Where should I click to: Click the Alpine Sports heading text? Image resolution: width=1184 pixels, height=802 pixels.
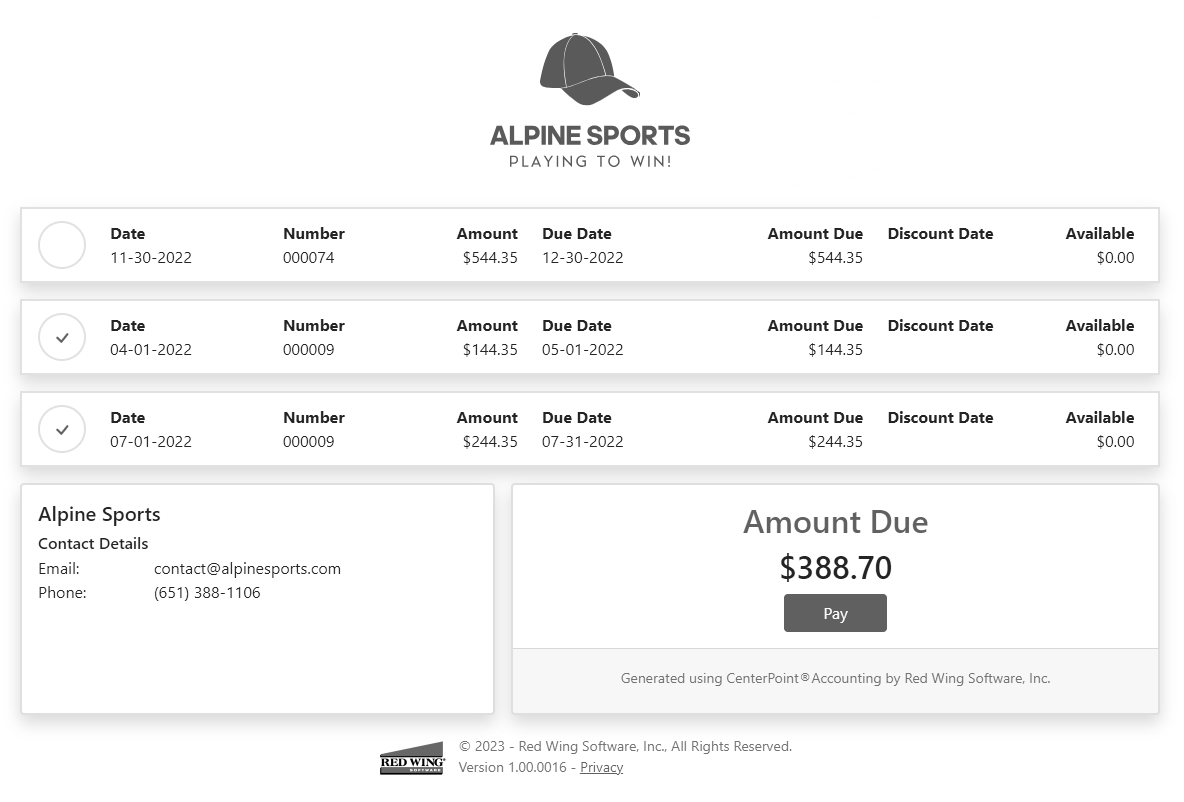click(x=99, y=514)
